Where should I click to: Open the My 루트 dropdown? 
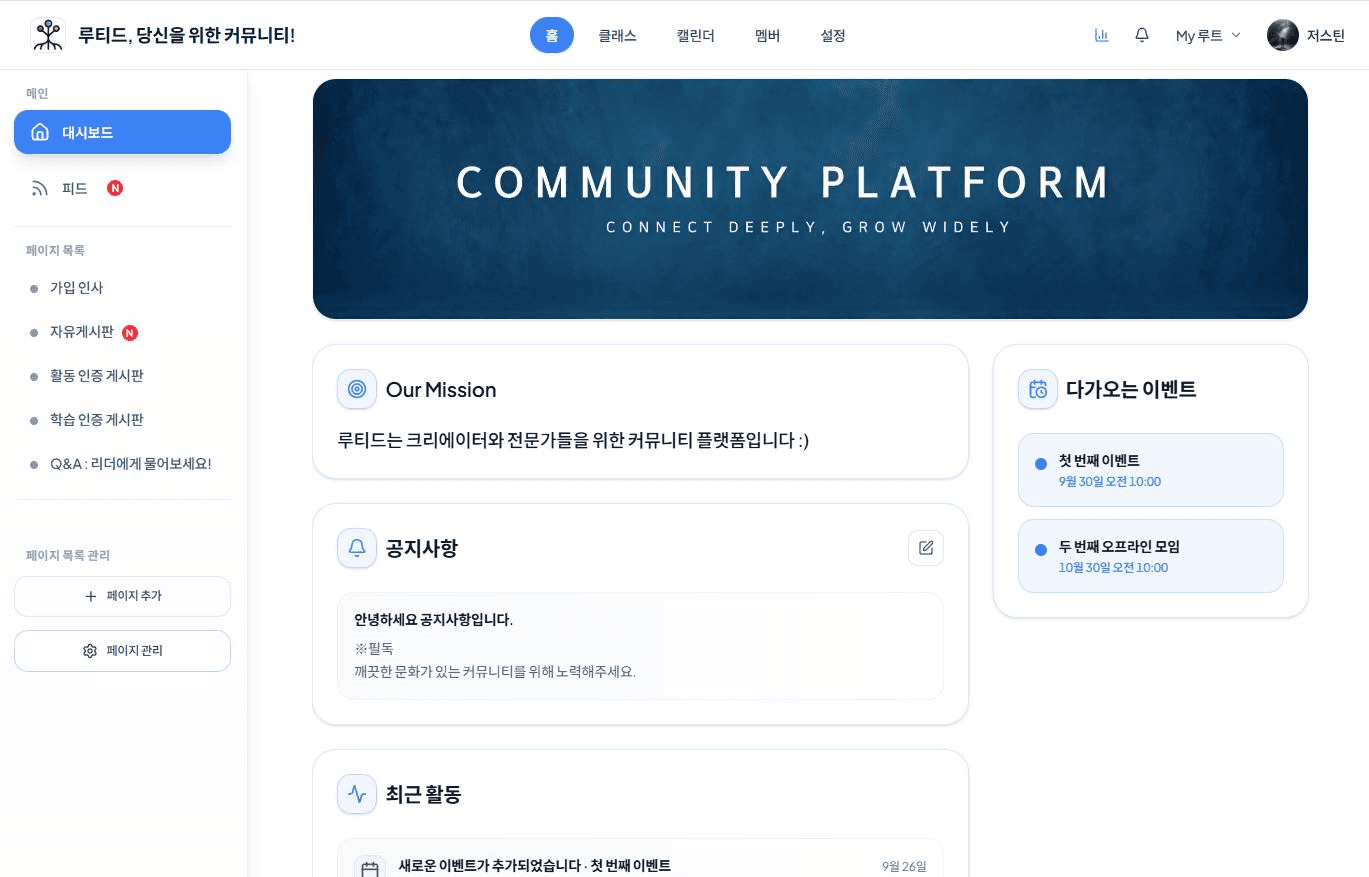pyautogui.click(x=1207, y=35)
